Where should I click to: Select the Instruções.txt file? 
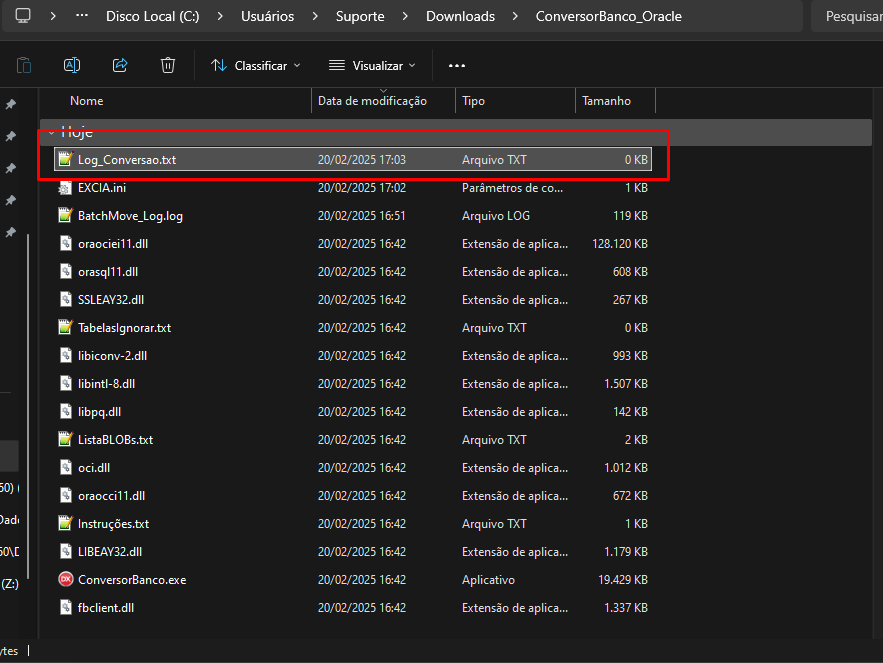tap(113, 524)
